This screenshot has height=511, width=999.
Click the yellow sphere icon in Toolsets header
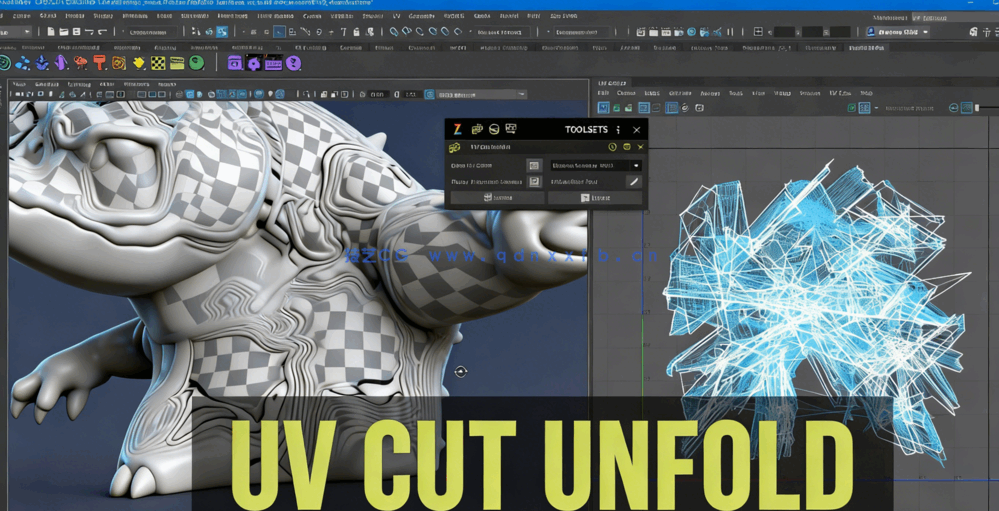tap(494, 129)
